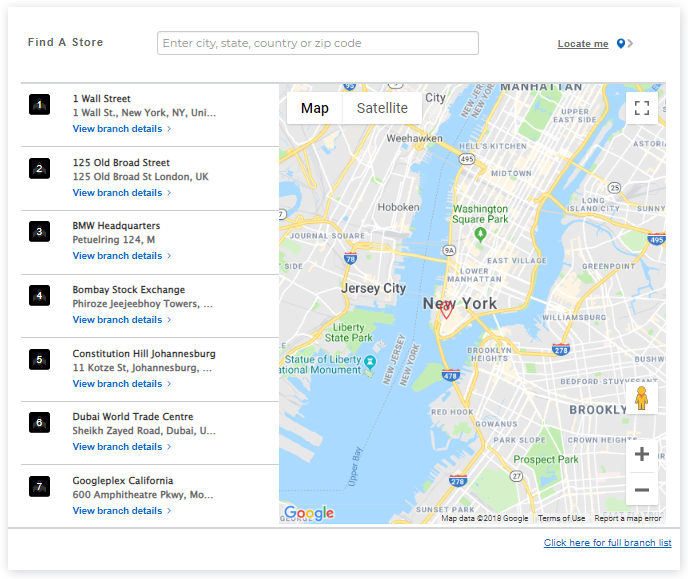
Task: Click the number 4 marker for Bombay Stock Exchange
Action: click(x=39, y=296)
